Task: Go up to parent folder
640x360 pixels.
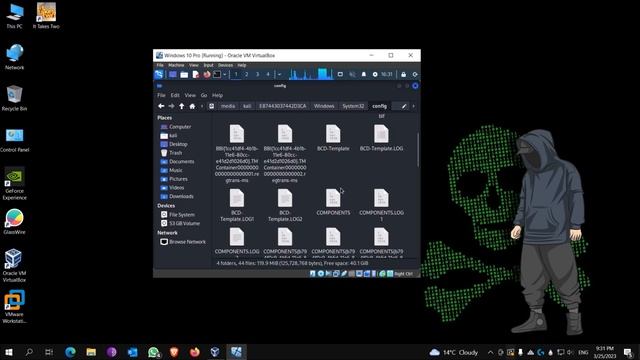Action: point(182,106)
